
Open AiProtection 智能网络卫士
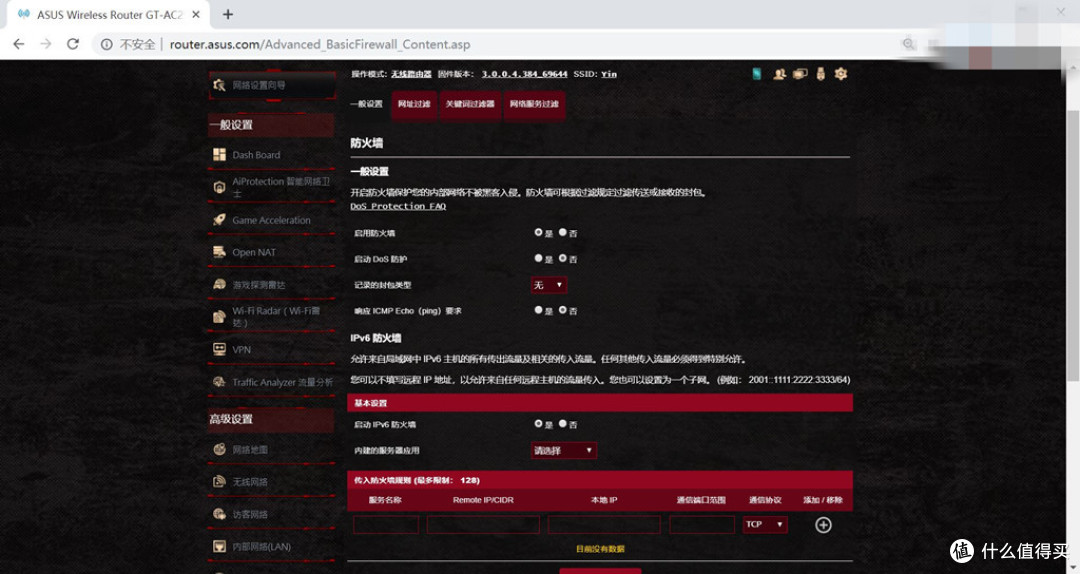[x=272, y=187]
